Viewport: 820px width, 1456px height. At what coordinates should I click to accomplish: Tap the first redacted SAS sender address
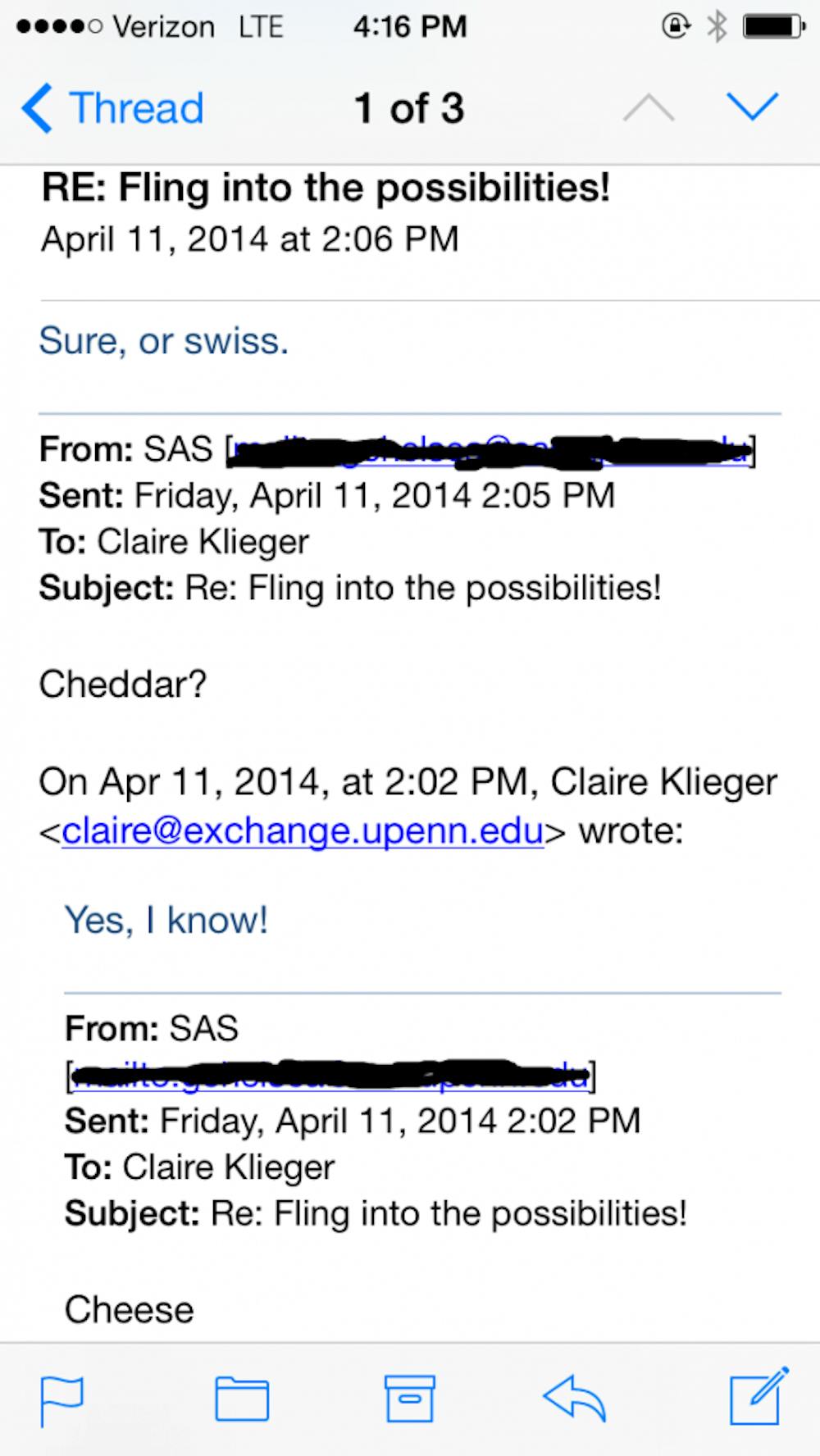coord(490,450)
